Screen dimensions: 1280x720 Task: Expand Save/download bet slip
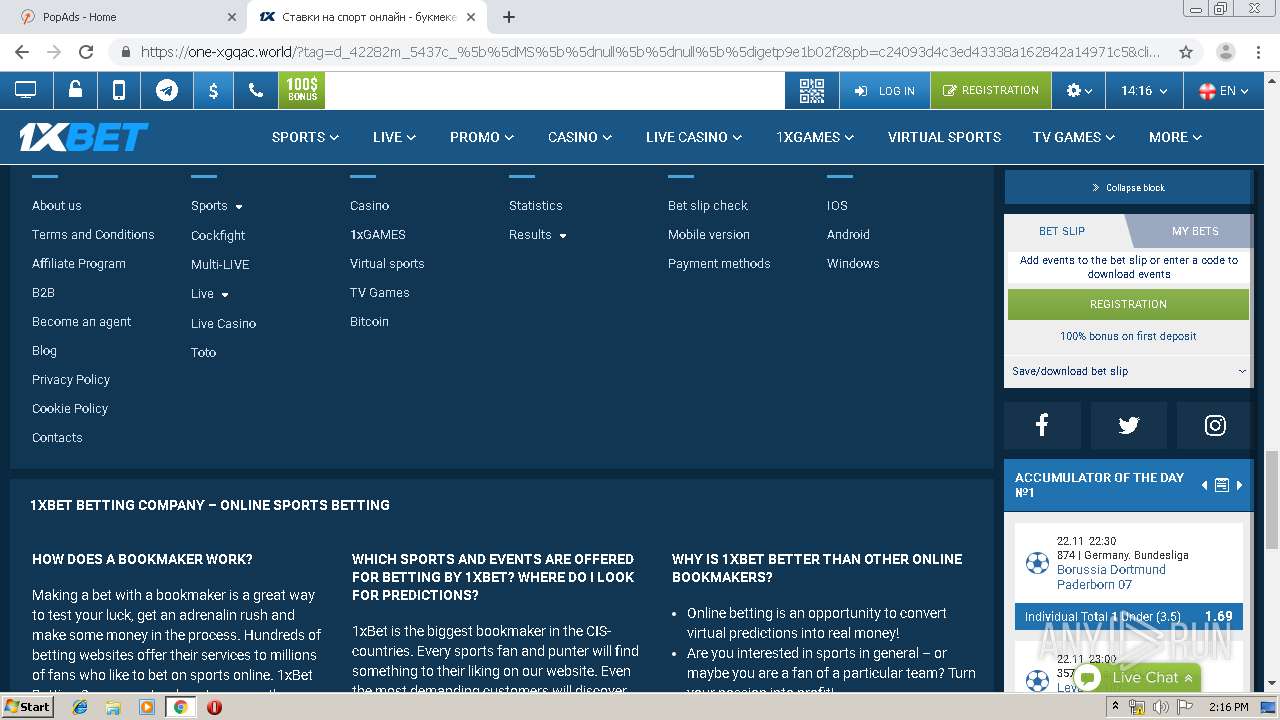1128,371
